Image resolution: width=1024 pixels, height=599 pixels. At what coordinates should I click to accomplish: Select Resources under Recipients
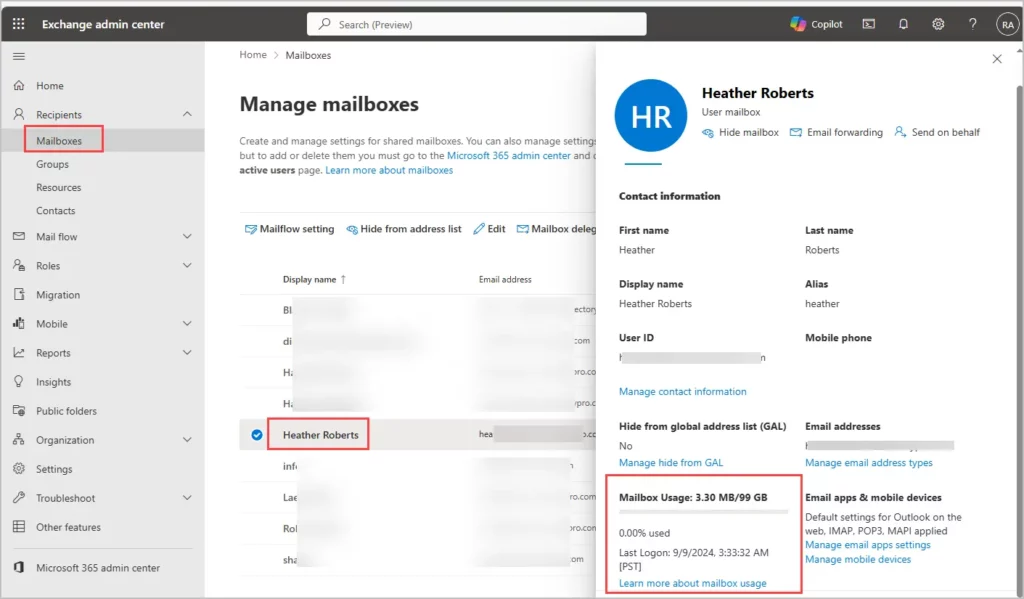point(59,187)
